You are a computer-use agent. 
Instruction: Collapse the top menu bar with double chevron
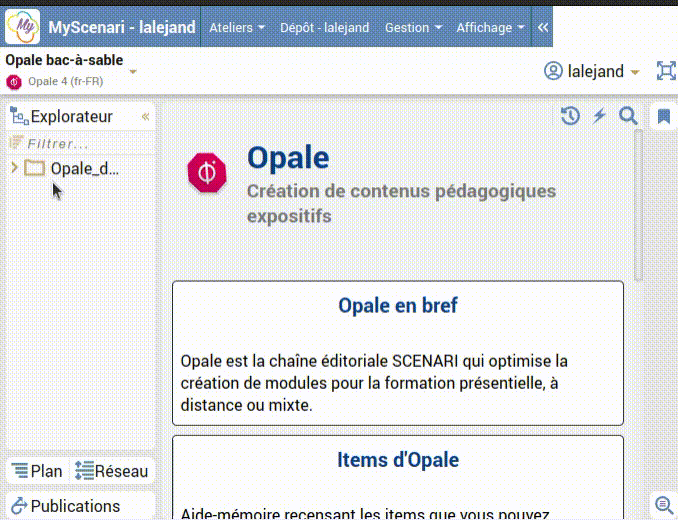tap(543, 27)
